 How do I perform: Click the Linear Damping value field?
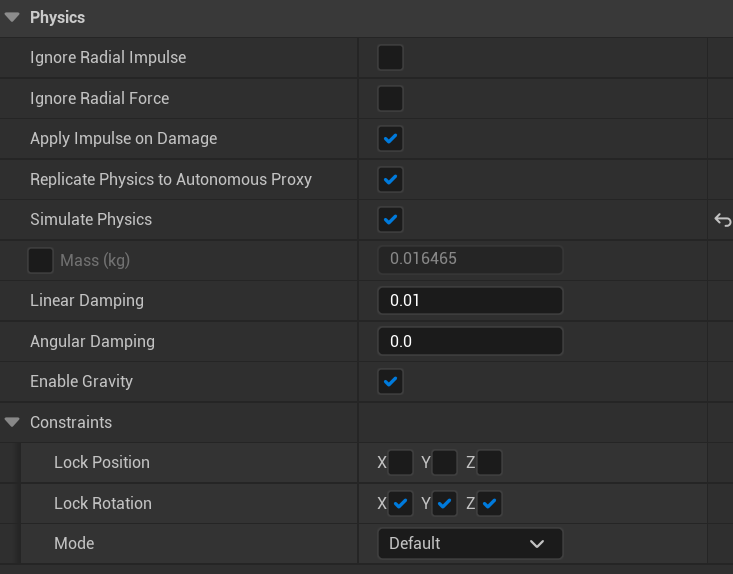click(x=470, y=301)
